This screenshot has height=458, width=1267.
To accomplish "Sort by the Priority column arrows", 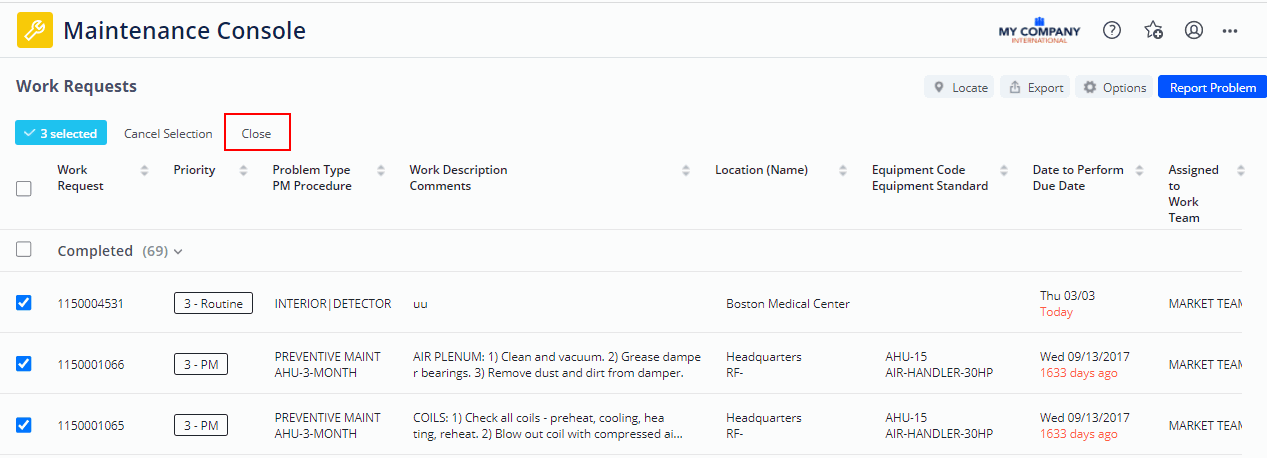I will 244,170.
